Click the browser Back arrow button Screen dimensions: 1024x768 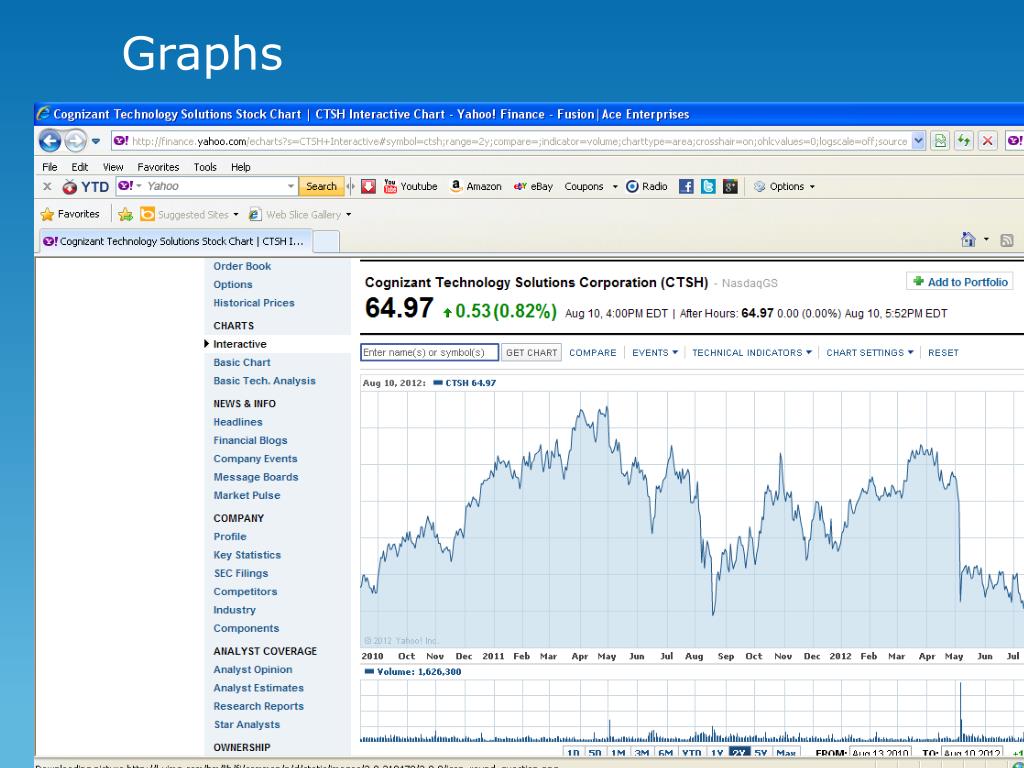coord(50,140)
